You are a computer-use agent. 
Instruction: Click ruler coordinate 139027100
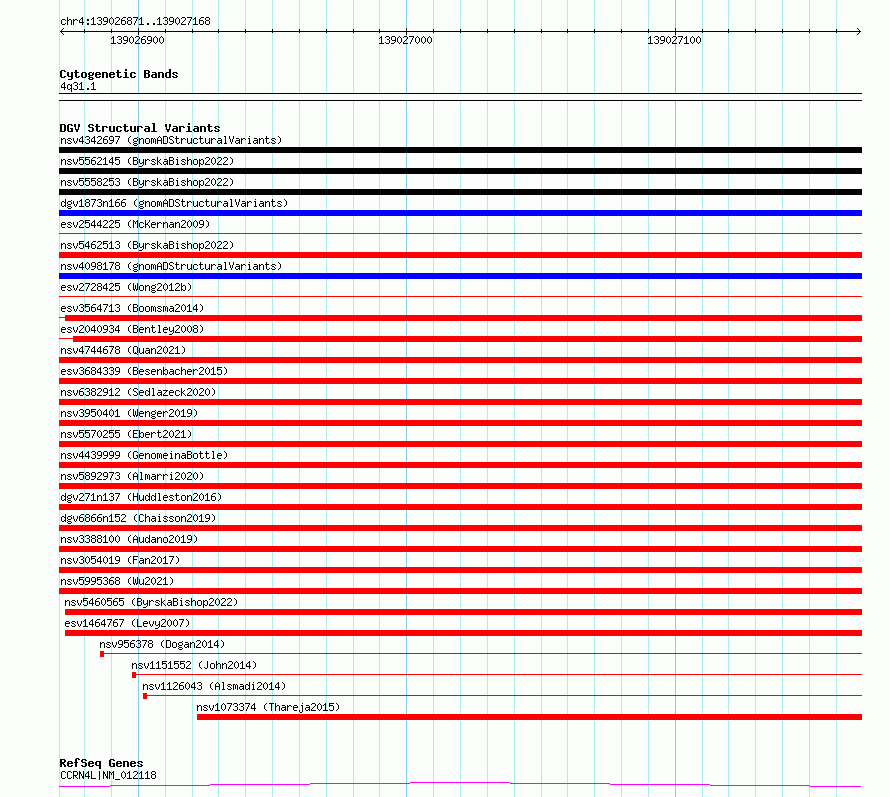click(x=674, y=40)
